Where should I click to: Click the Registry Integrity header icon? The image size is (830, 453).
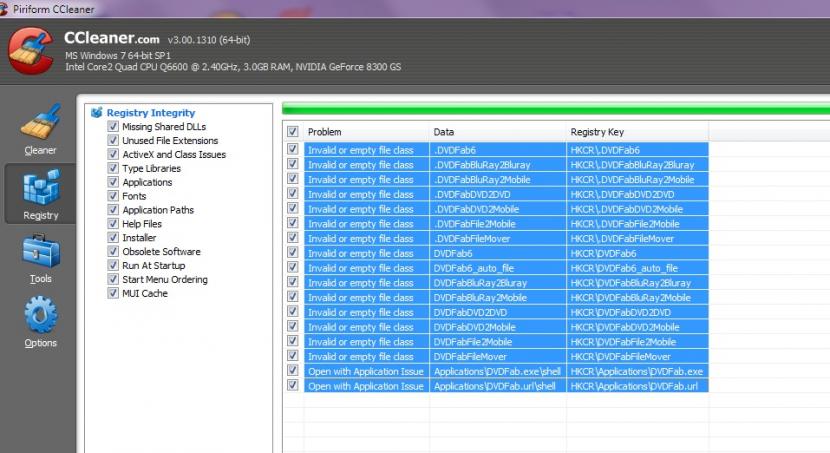pos(96,112)
